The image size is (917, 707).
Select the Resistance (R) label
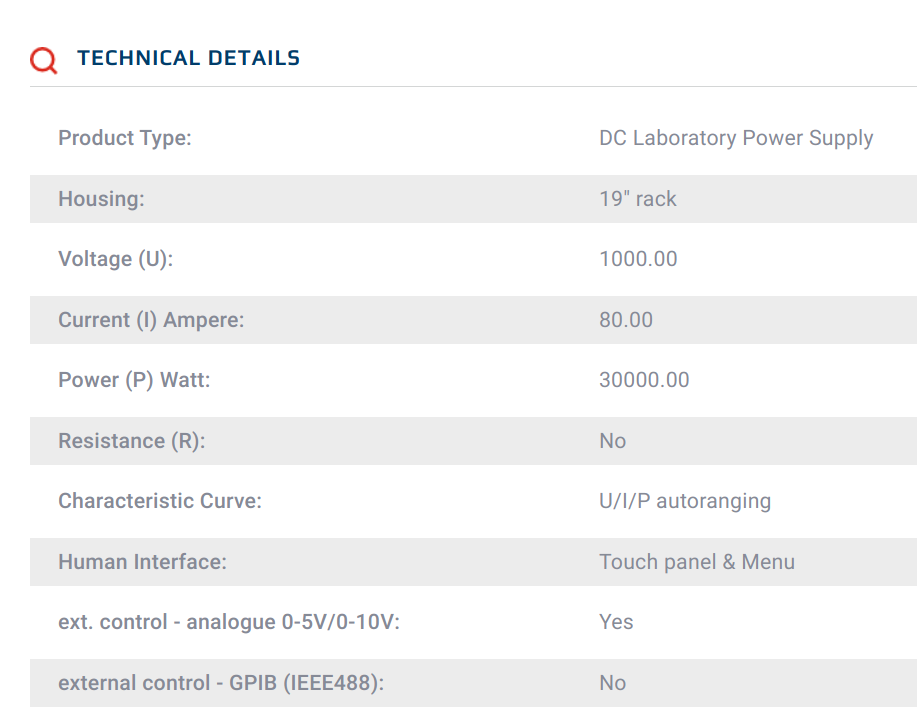click(132, 441)
